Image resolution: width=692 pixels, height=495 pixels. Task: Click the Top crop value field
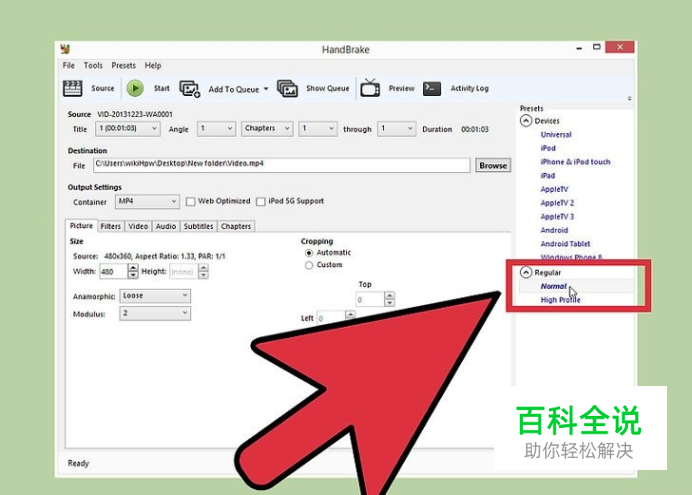(370, 300)
